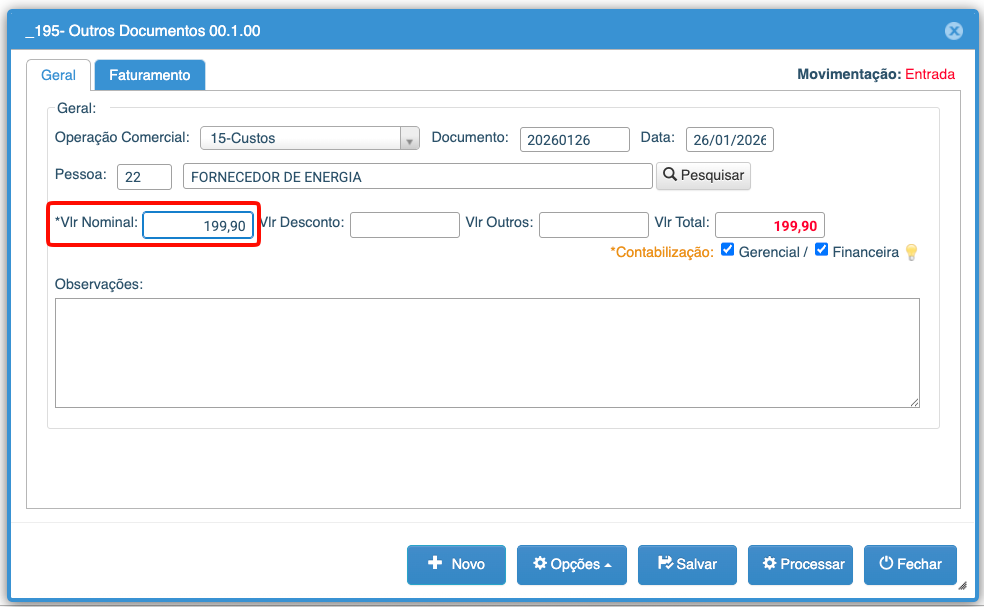Click the gear icon on Opções button
984x607 pixels.
pos(540,564)
